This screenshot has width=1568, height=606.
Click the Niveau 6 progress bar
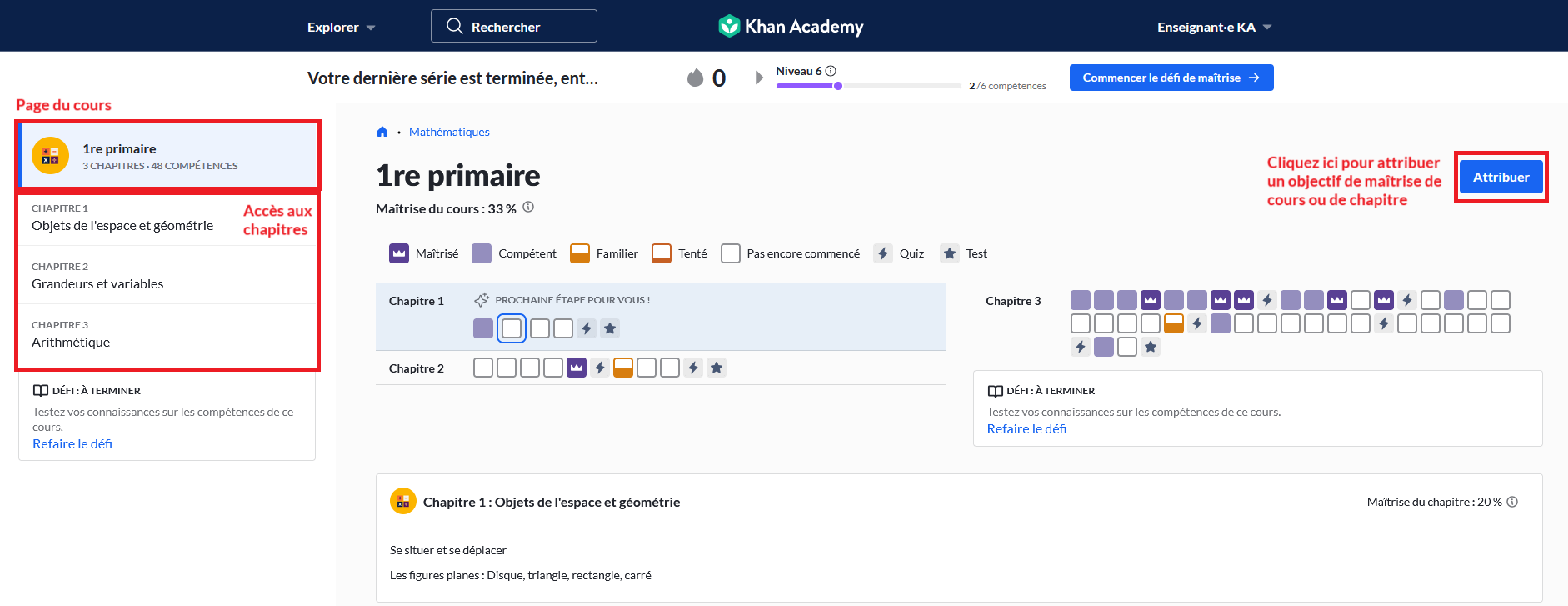coord(868,86)
